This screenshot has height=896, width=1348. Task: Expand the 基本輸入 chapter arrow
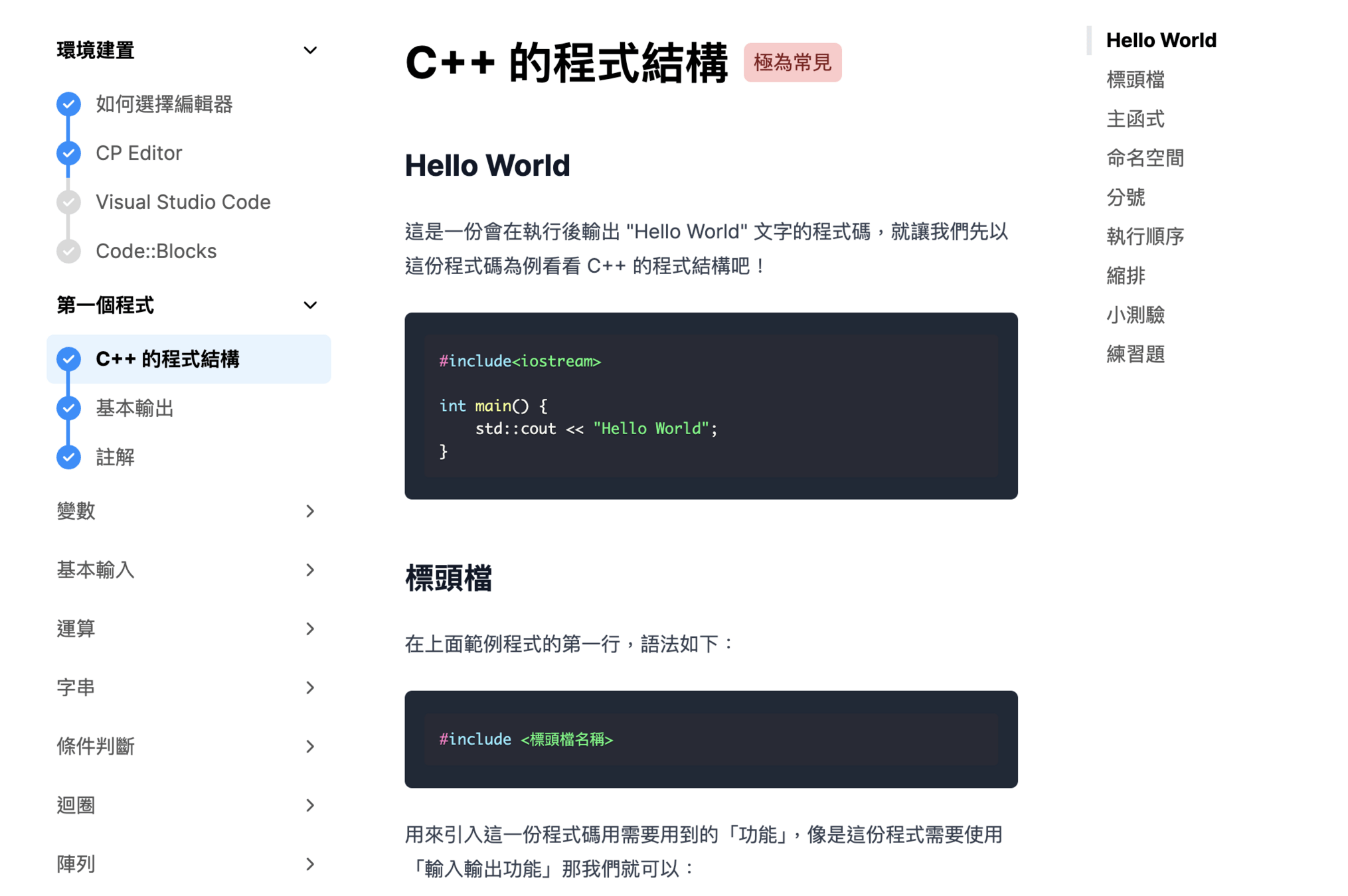[x=309, y=569]
